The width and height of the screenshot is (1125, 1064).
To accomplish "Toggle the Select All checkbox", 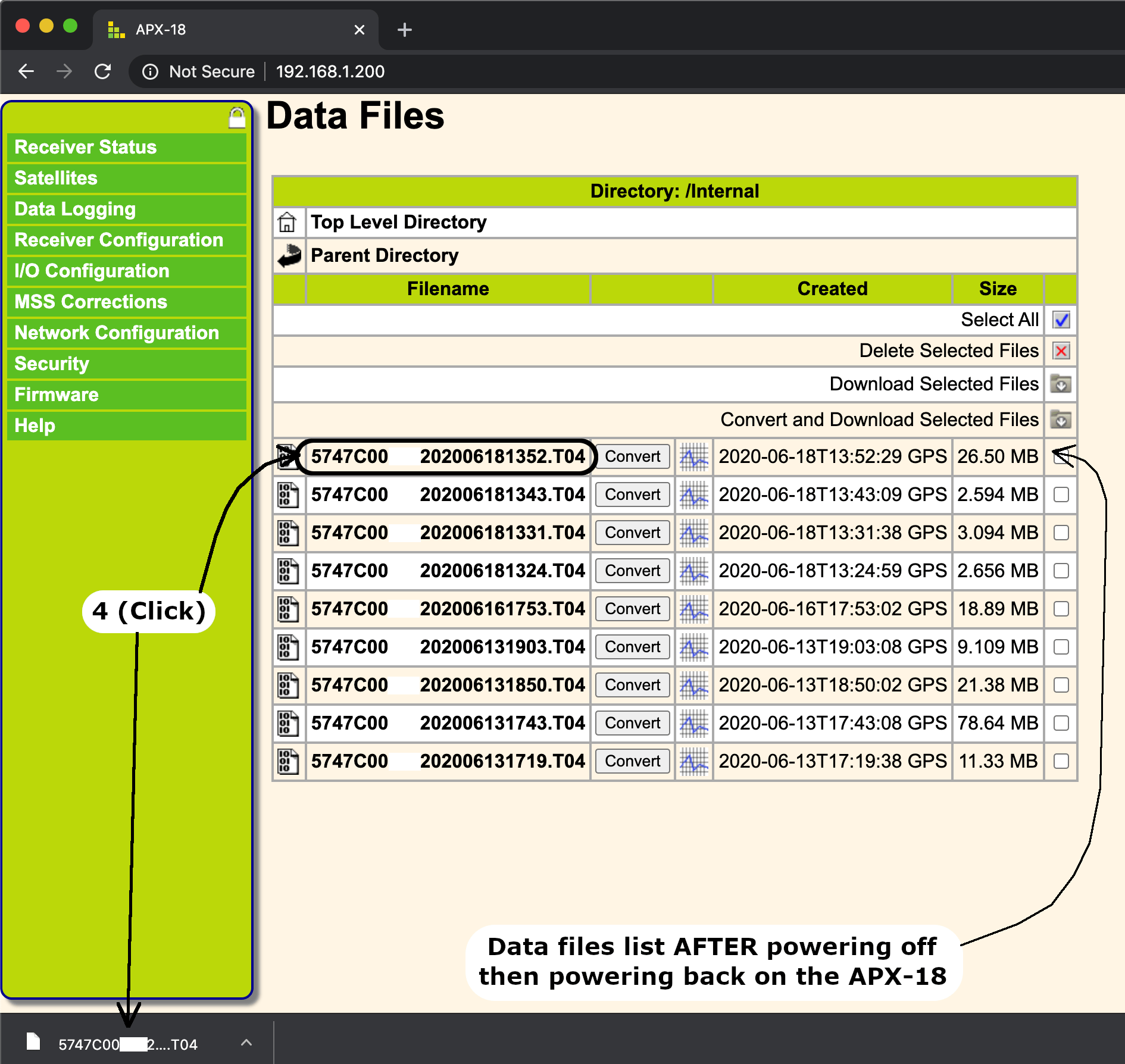I will pyautogui.click(x=1061, y=320).
